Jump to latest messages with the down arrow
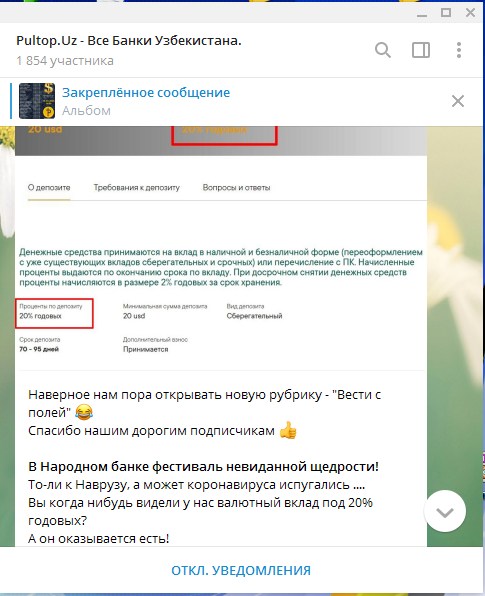This screenshot has height=596, width=485. point(445,512)
